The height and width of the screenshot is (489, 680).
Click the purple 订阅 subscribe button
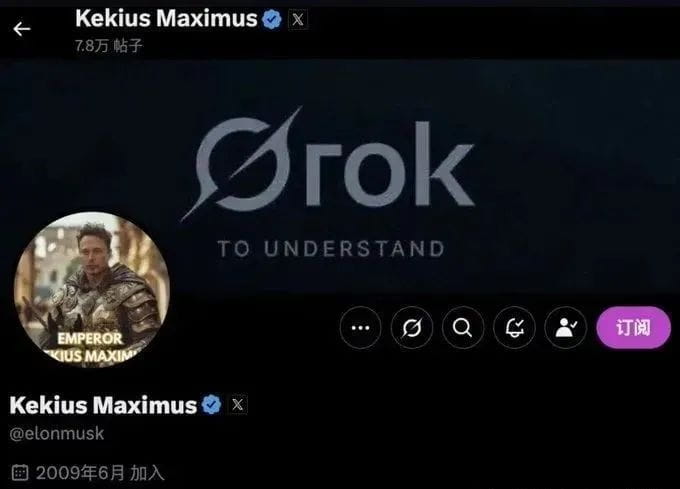(634, 327)
